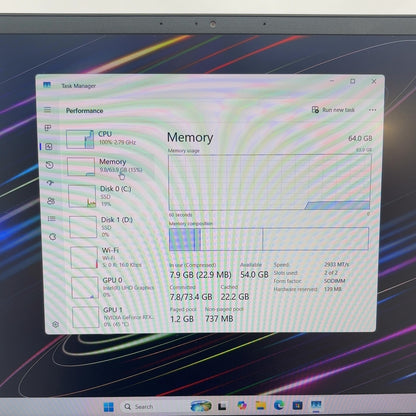
Task: Open the Startup apps page icon
Action: 50,183
